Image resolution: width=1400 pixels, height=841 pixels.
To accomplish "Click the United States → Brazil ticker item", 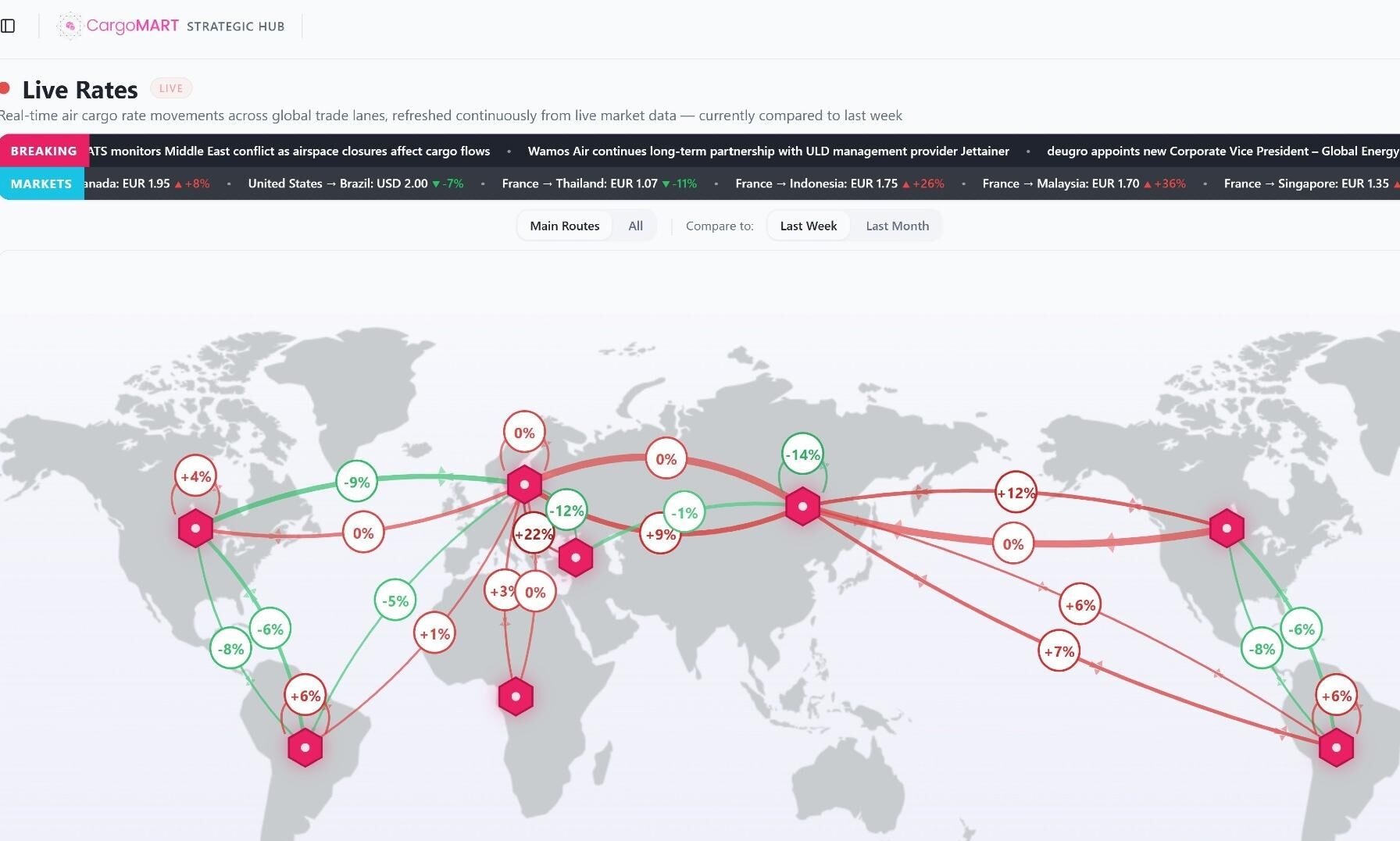I will (x=355, y=184).
